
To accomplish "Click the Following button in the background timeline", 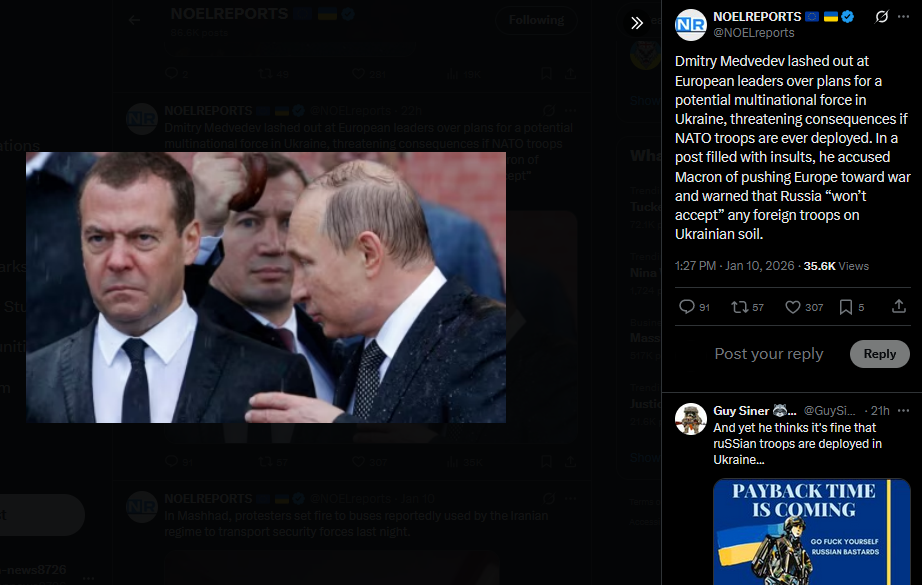I will pos(536,20).
